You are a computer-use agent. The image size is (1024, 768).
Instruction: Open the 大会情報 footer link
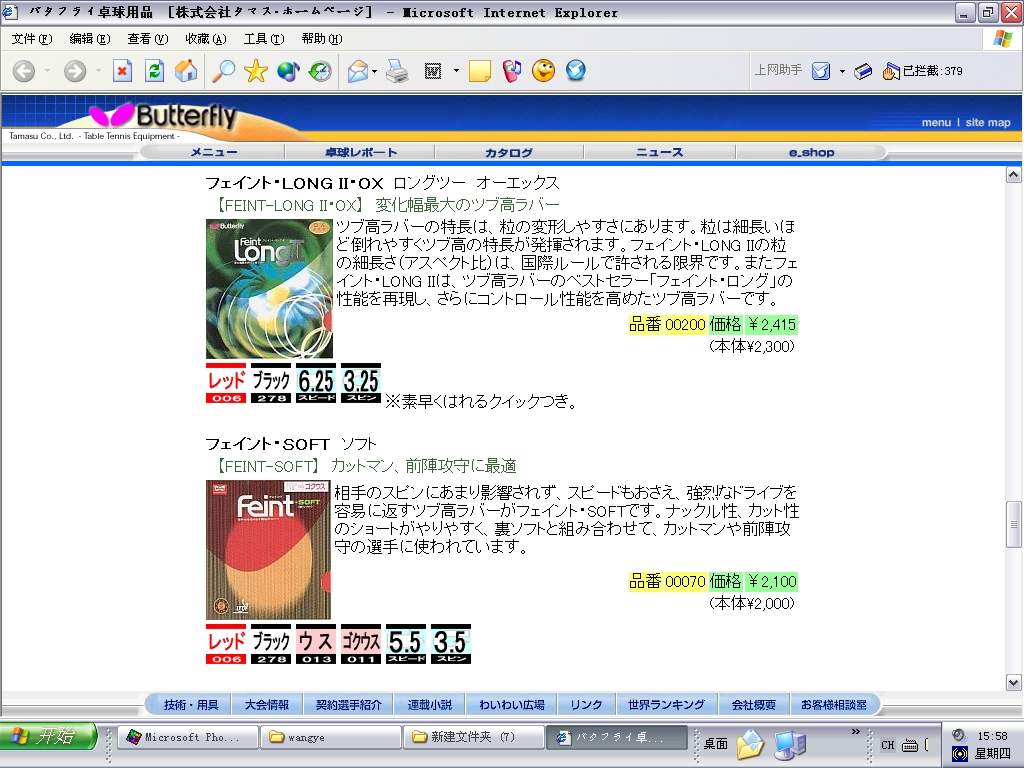pyautogui.click(x=266, y=705)
